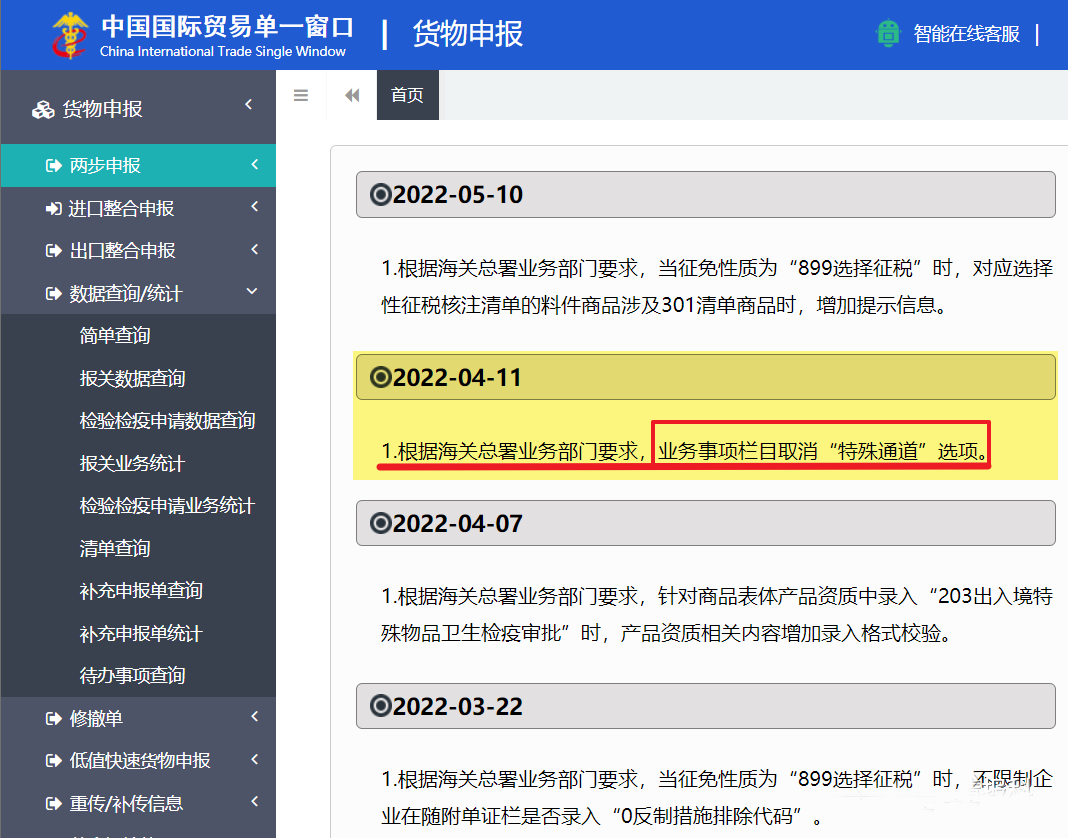Open 待办事项查询 in the sidebar
1068x838 pixels.
point(132,676)
